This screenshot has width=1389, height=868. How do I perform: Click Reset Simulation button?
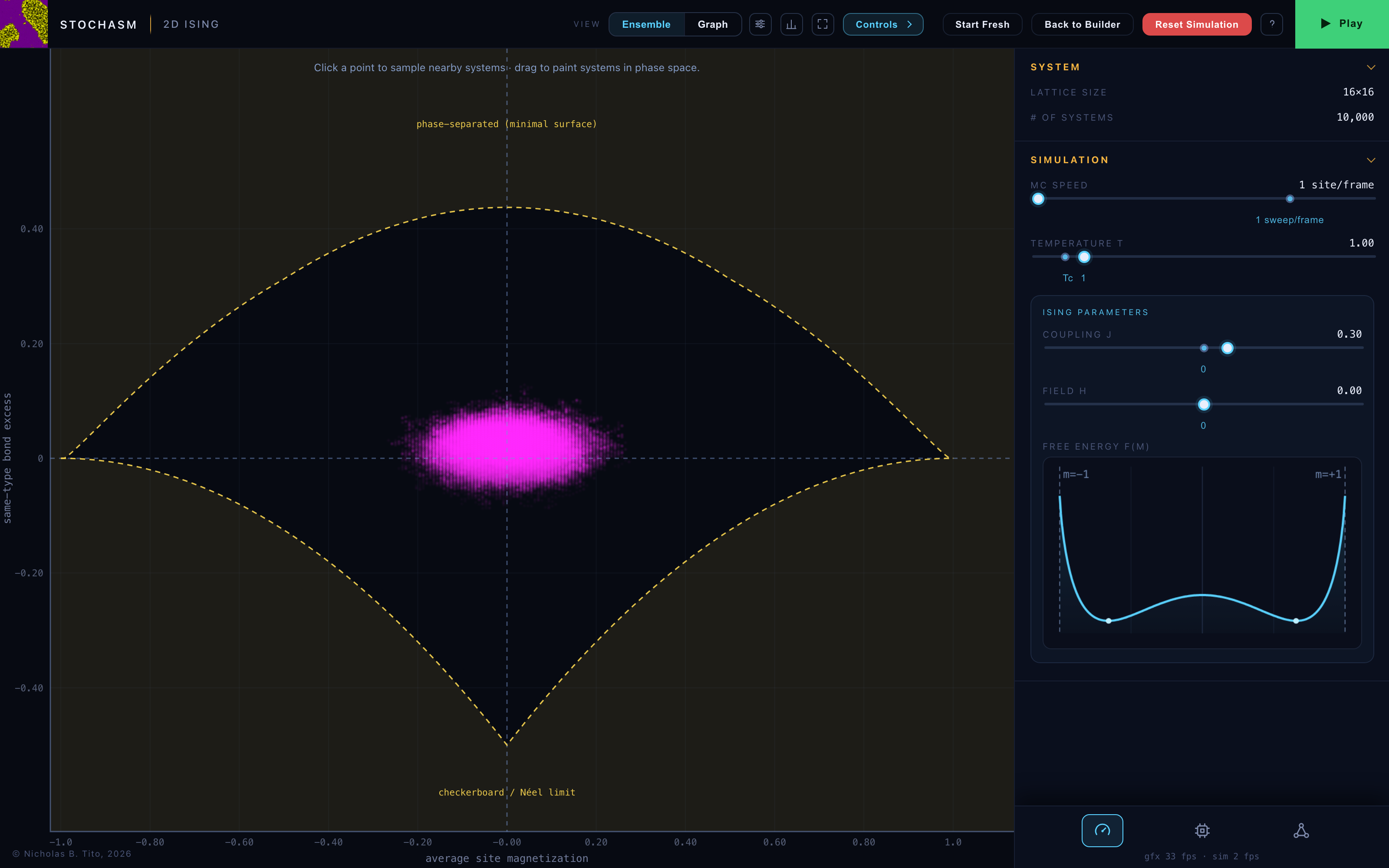[1196, 24]
